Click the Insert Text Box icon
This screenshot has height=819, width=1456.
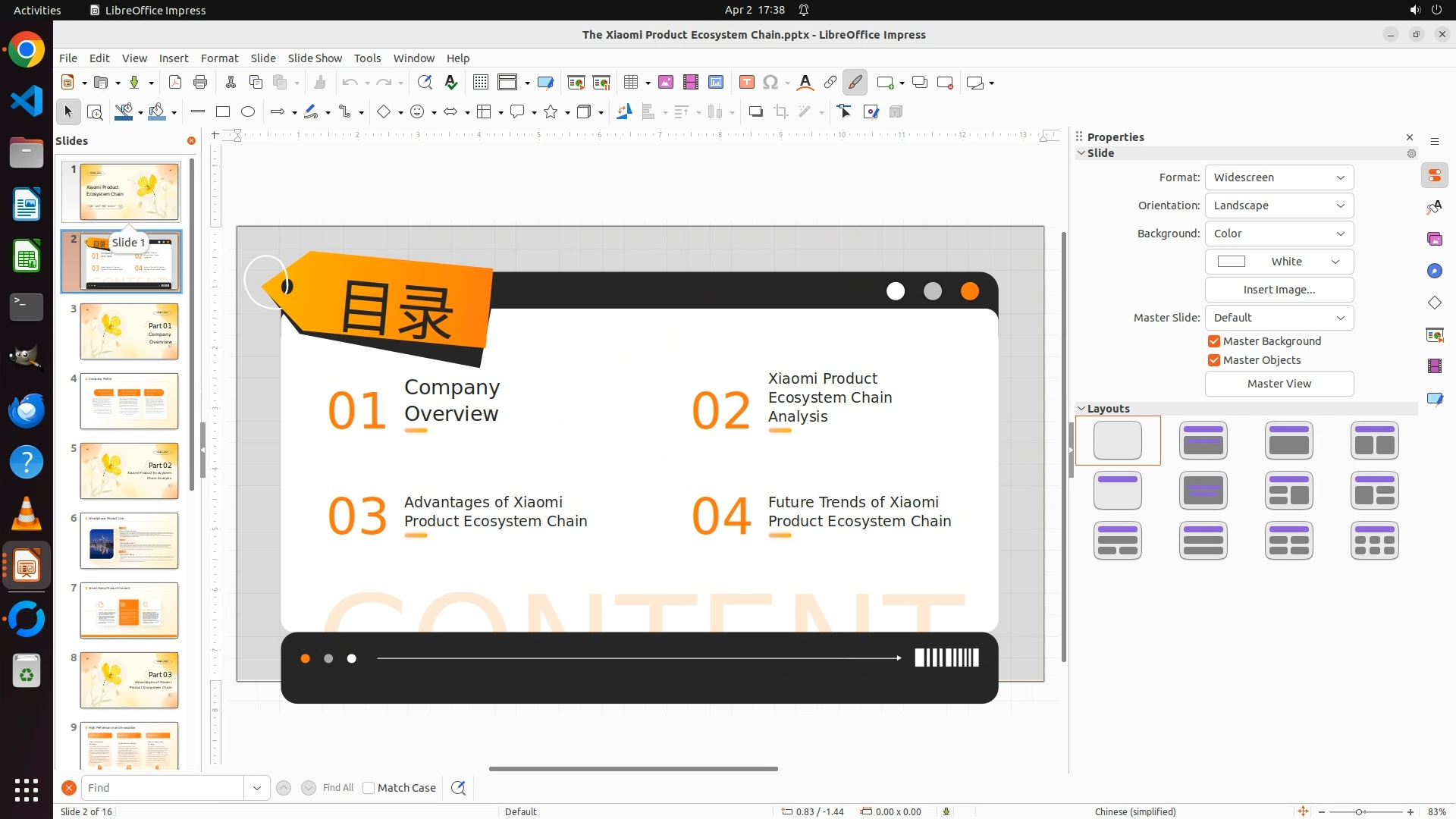coord(746,83)
